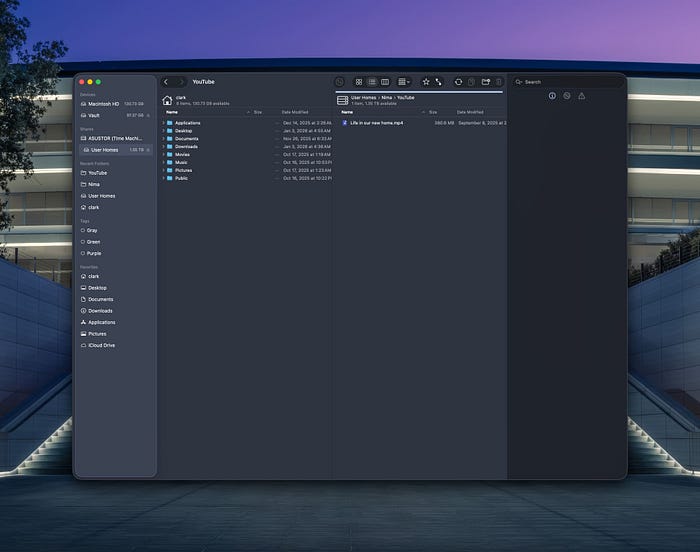Click the Sync arrows toolbar icon
Screen dimensions: 700x552
(x=458, y=82)
